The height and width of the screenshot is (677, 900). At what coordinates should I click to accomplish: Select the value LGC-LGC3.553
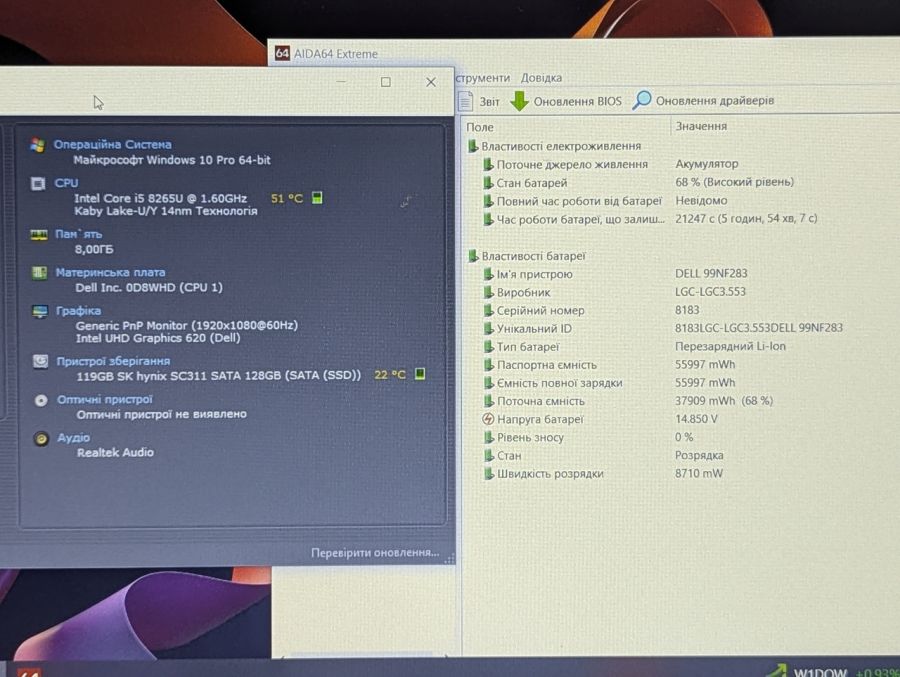click(x=710, y=292)
